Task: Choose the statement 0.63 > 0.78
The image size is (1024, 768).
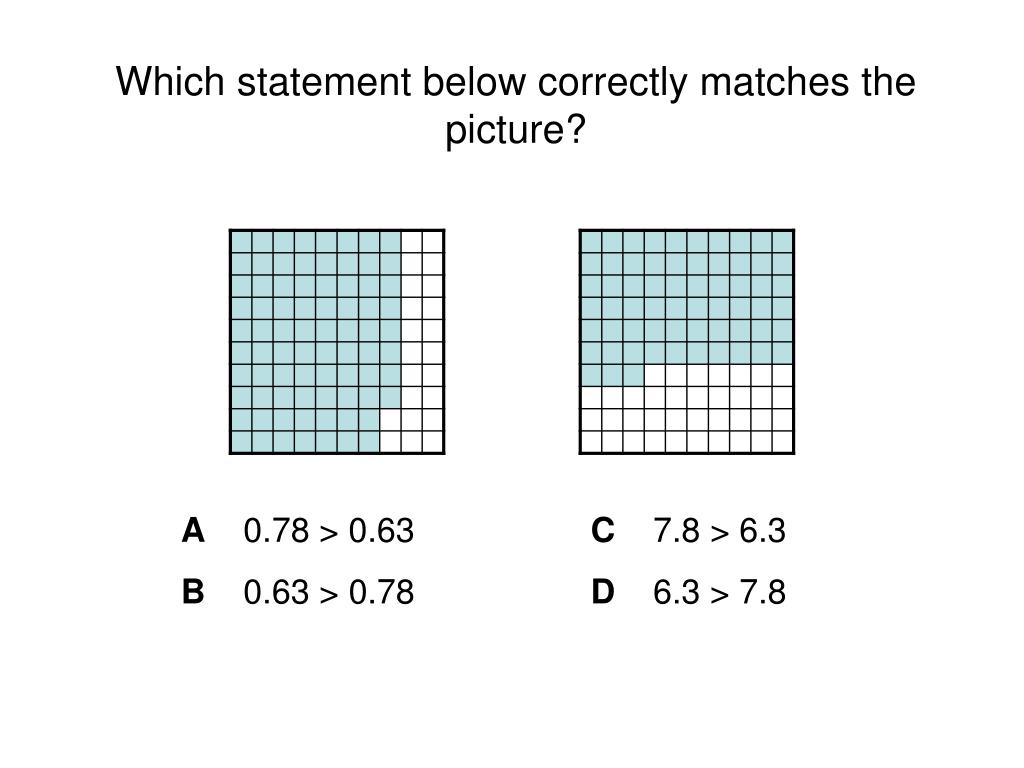Action: tap(328, 592)
